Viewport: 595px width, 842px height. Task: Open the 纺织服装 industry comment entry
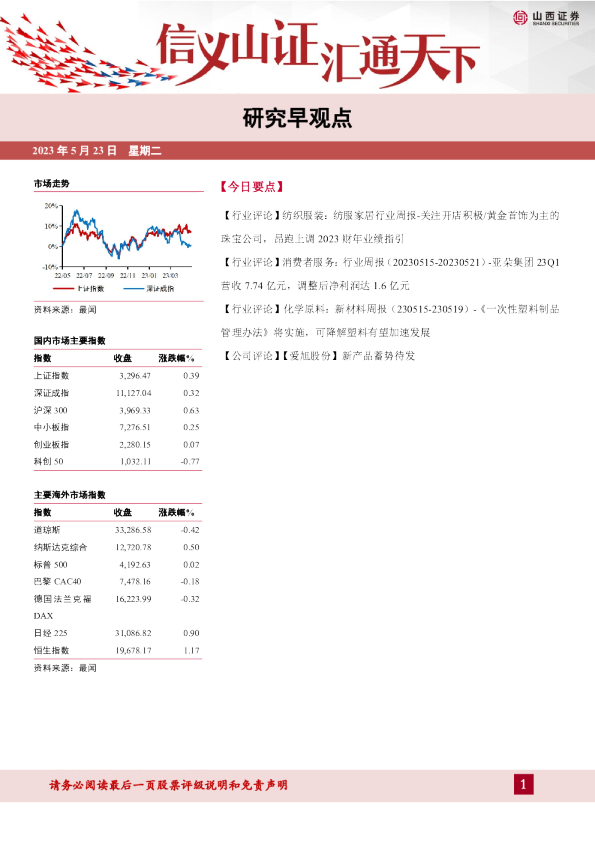point(390,227)
